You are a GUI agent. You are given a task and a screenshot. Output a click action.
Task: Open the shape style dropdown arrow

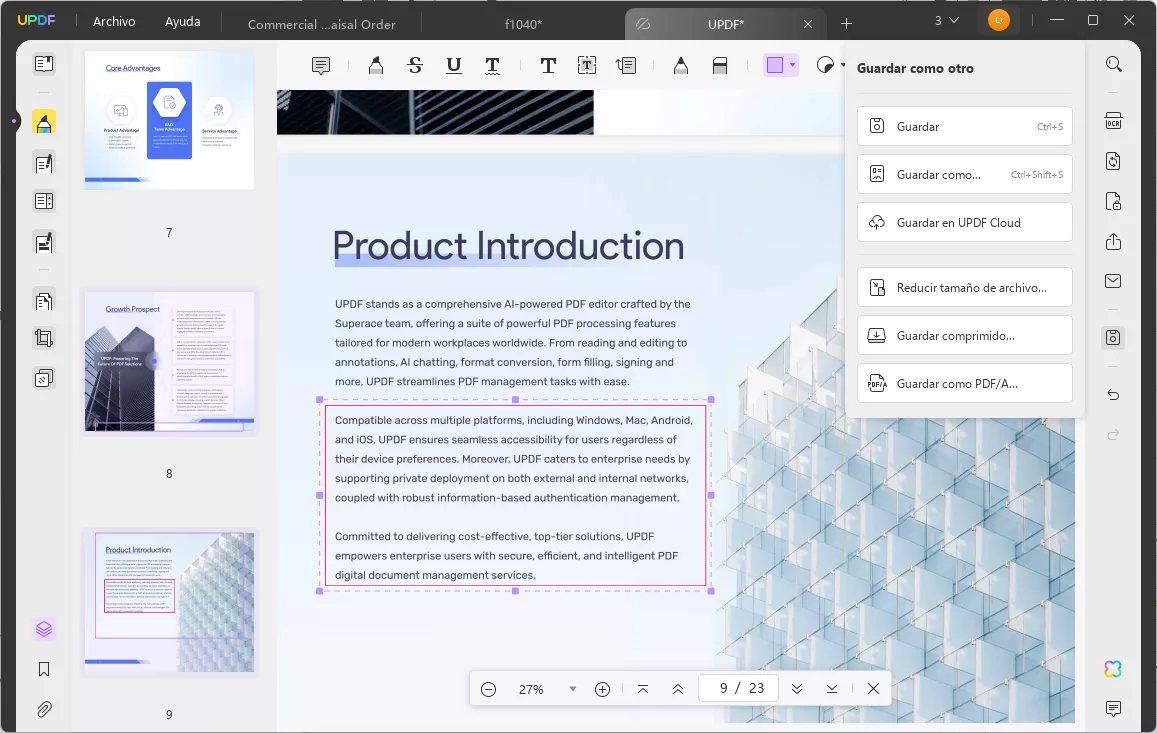pyautogui.click(x=842, y=64)
